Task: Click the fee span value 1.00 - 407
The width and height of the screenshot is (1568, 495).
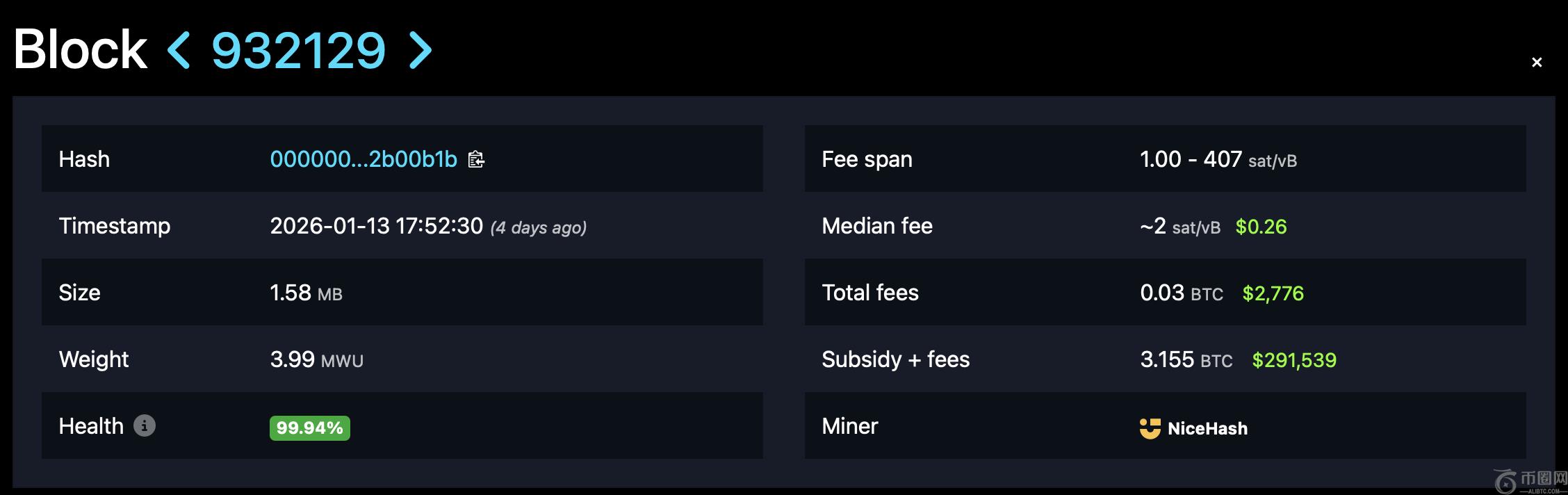Action: pos(1191,159)
